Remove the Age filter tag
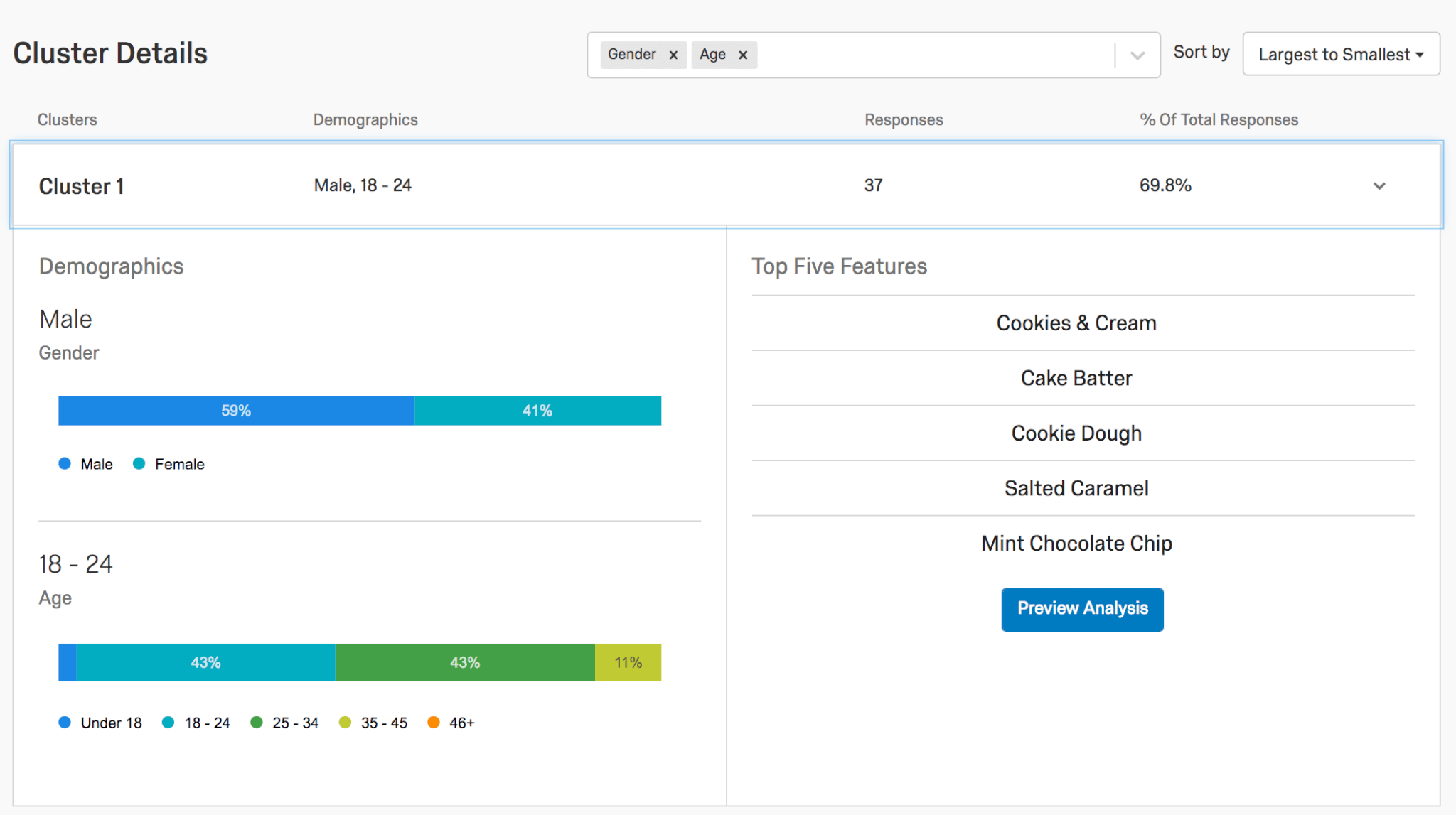The height and width of the screenshot is (815, 1456). (x=743, y=55)
